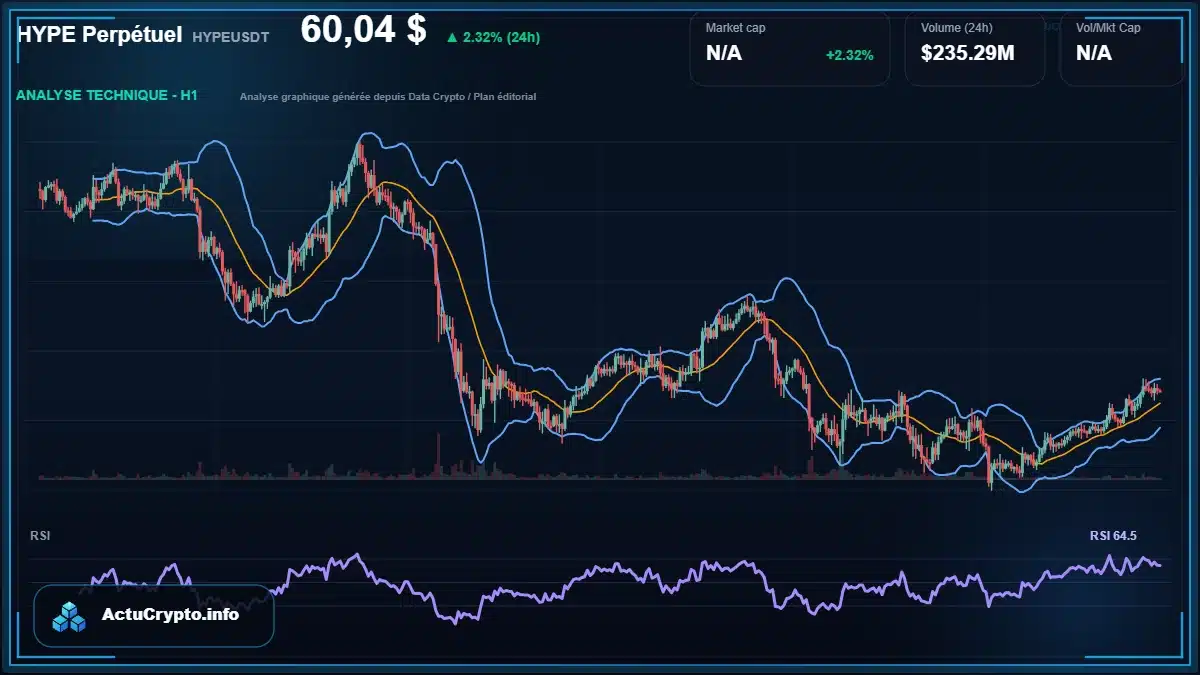Image resolution: width=1200 pixels, height=675 pixels.
Task: Click the 2.32% (24h) change text
Action: coord(501,37)
